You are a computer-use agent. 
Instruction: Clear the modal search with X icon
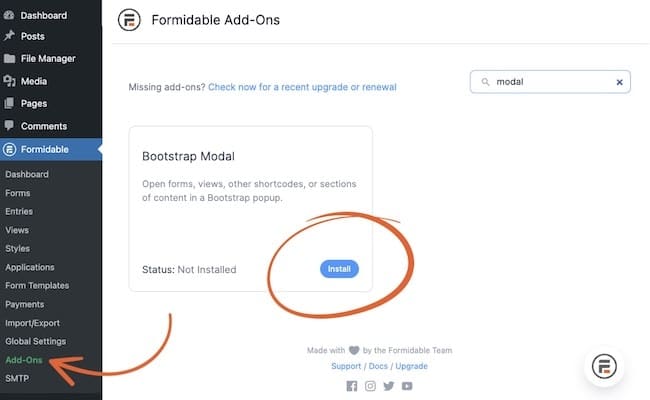[x=619, y=82]
